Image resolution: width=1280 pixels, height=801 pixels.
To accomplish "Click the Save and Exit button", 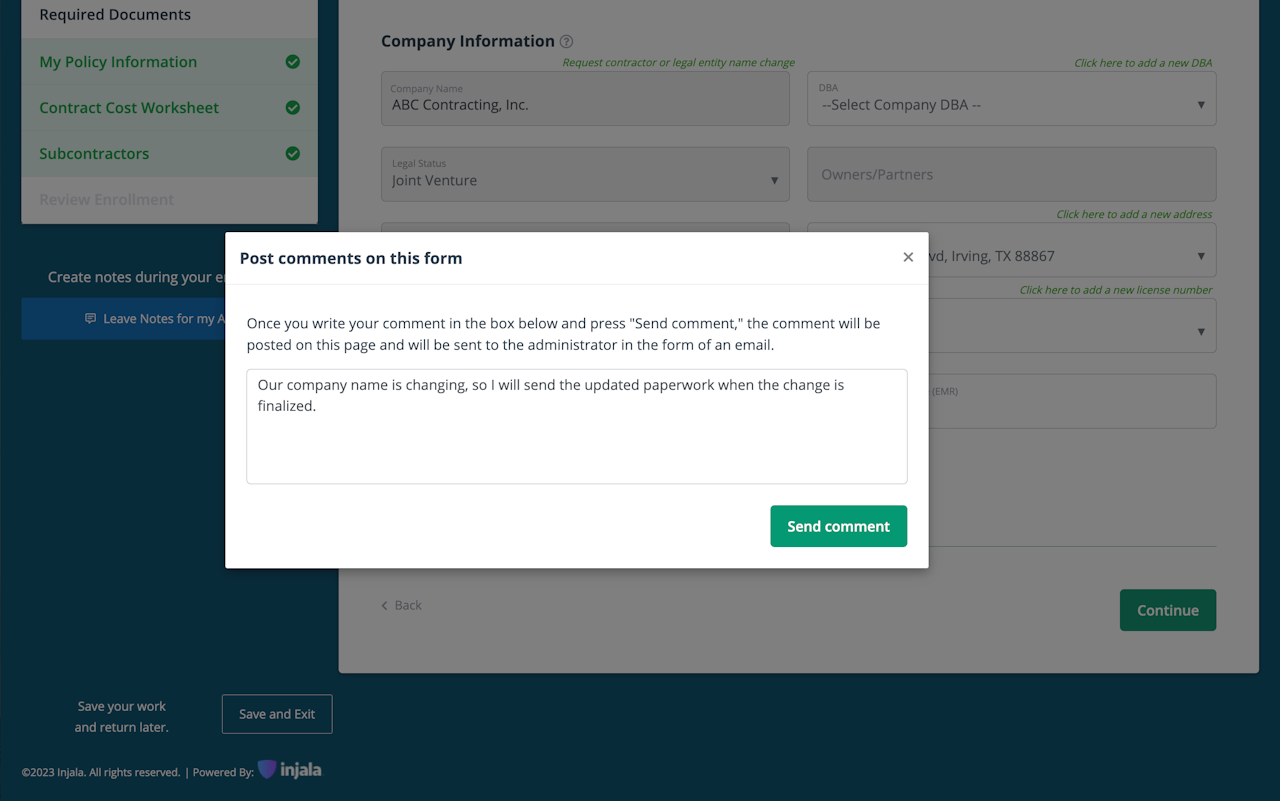I will 277,714.
